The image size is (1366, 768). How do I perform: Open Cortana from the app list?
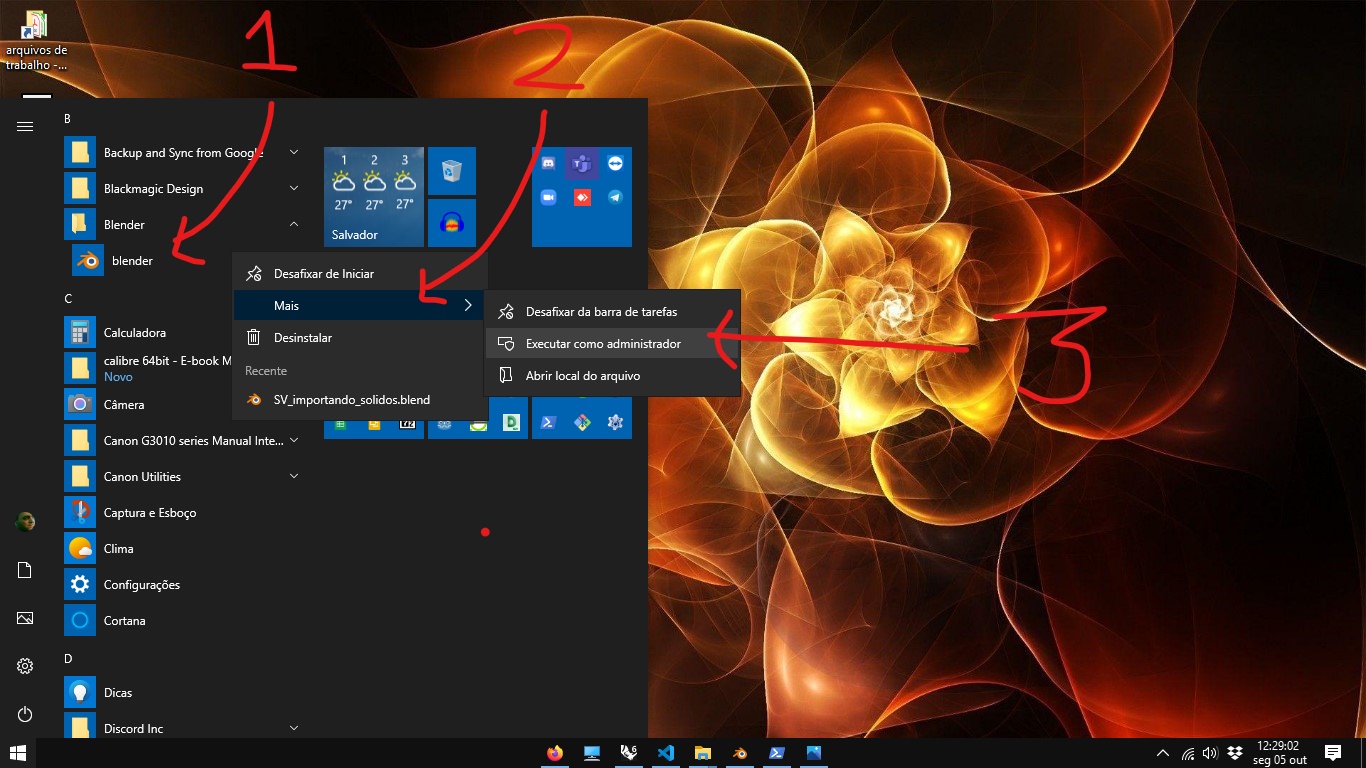coord(124,621)
